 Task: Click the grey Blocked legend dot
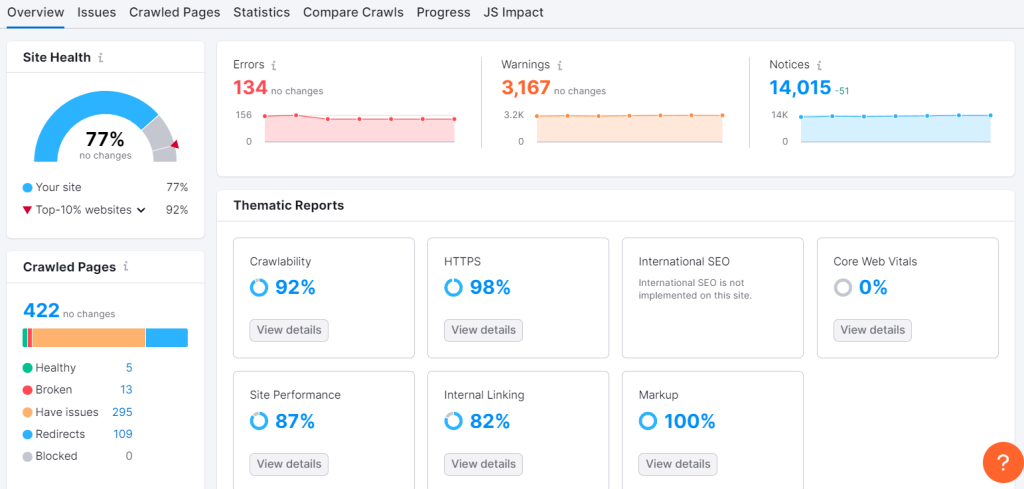coord(27,457)
